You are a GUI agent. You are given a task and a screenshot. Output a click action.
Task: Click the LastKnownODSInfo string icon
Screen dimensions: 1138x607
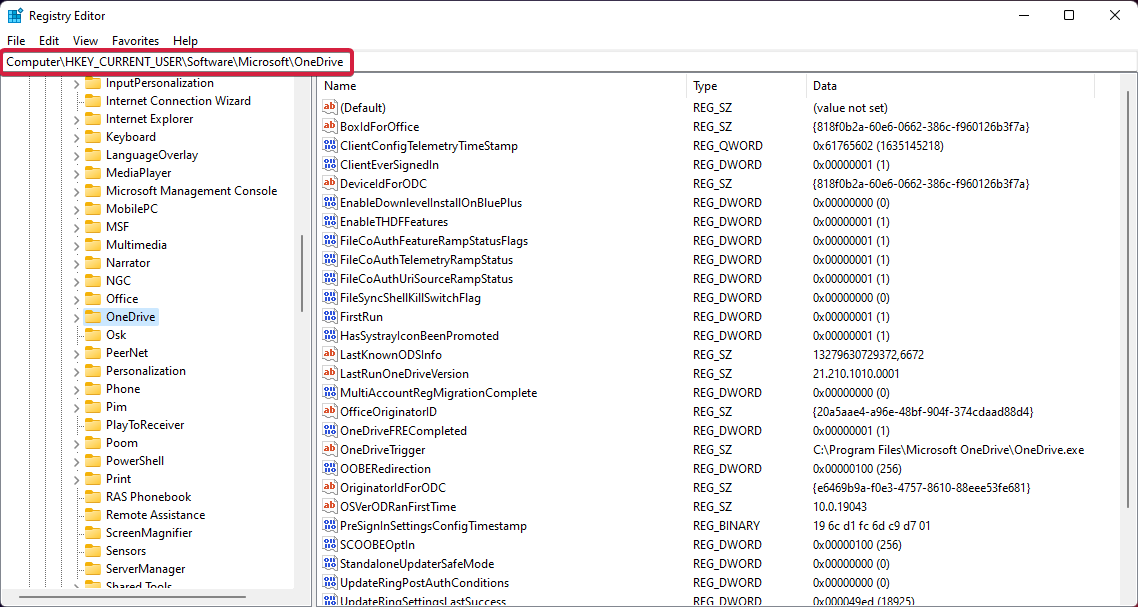(330, 354)
